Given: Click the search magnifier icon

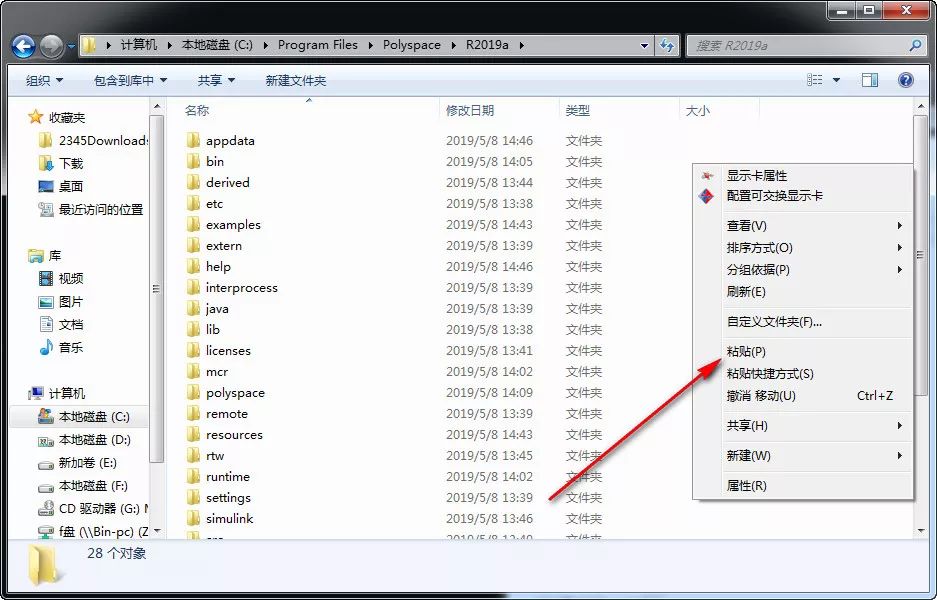Looking at the screenshot, I should click(x=915, y=45).
